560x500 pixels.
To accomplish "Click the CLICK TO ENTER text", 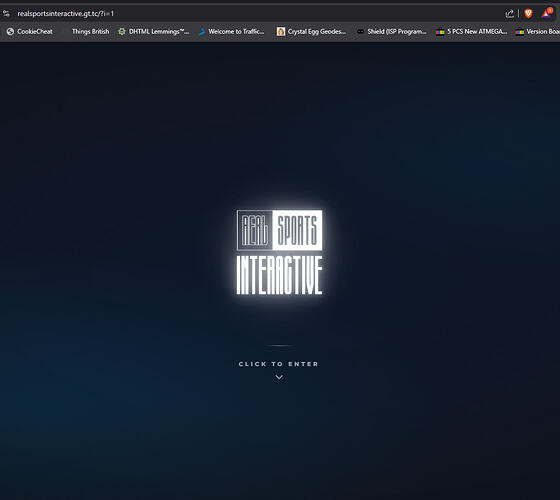I will pos(279,364).
